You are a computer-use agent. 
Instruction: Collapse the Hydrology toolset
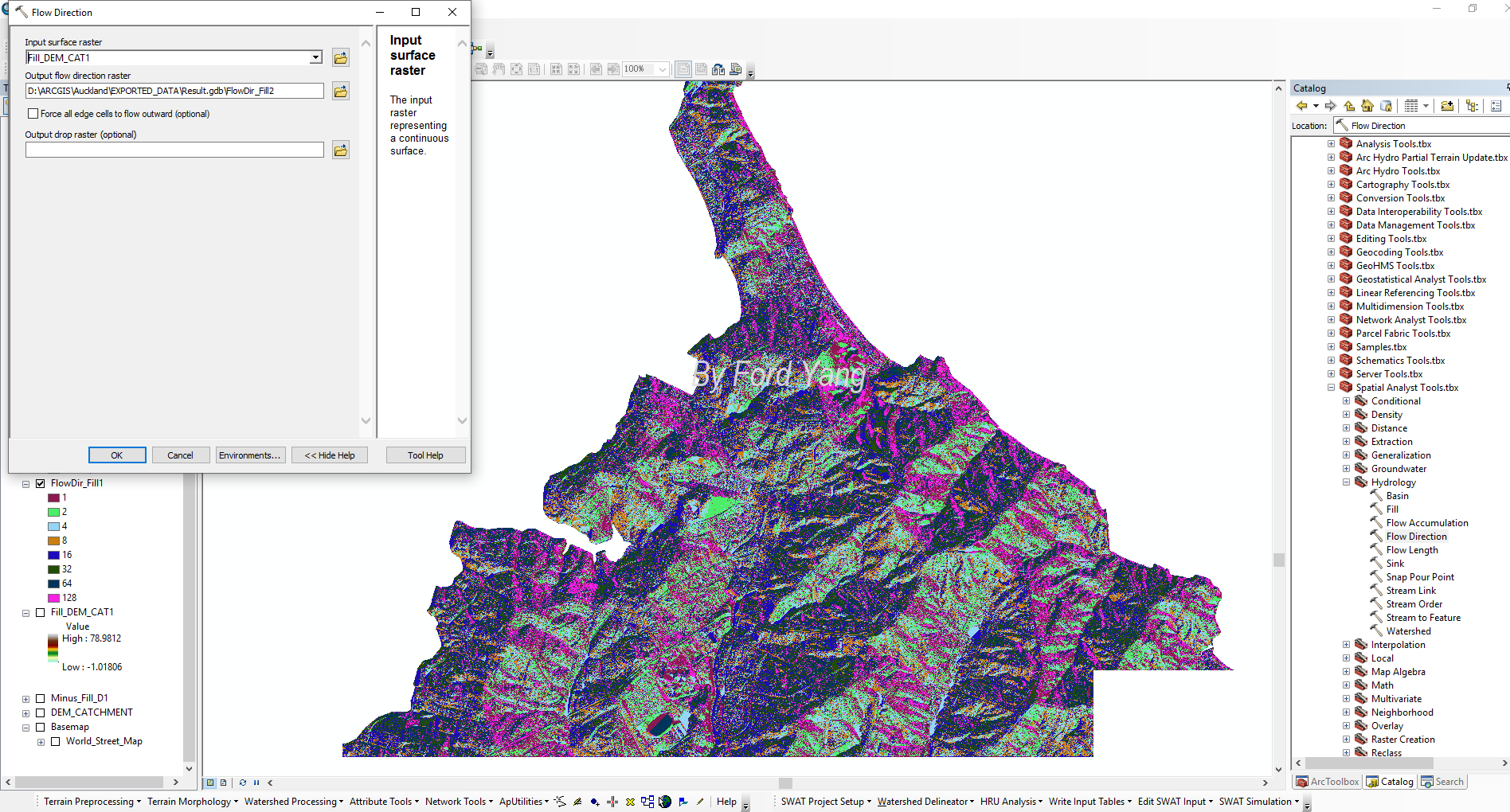pyautogui.click(x=1347, y=482)
